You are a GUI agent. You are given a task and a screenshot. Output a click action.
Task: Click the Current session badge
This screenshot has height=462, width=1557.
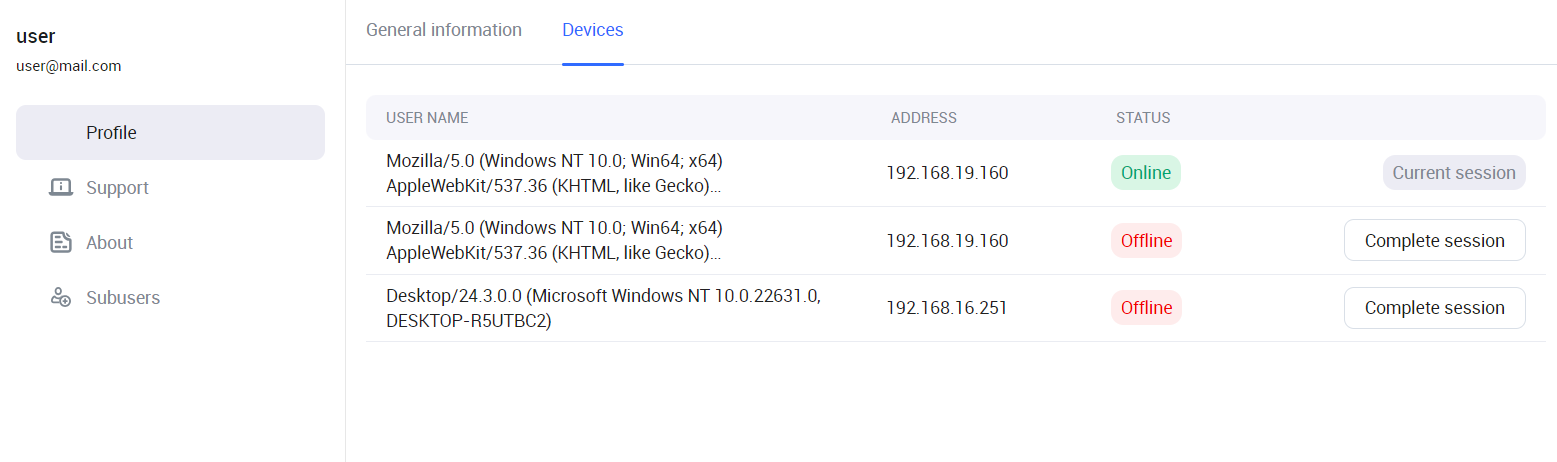1453,173
